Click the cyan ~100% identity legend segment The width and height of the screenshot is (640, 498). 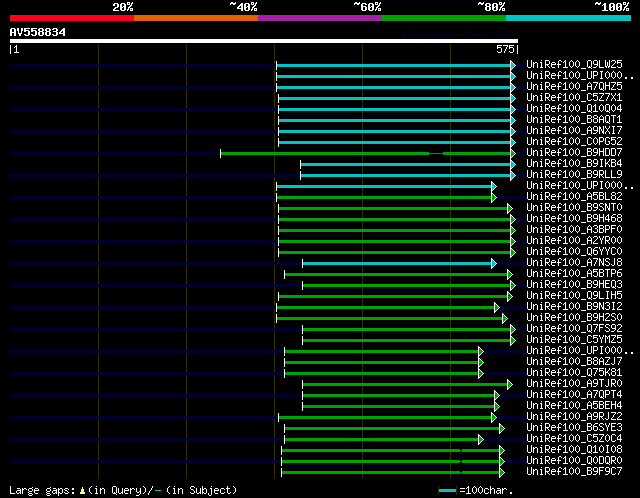click(x=569, y=18)
